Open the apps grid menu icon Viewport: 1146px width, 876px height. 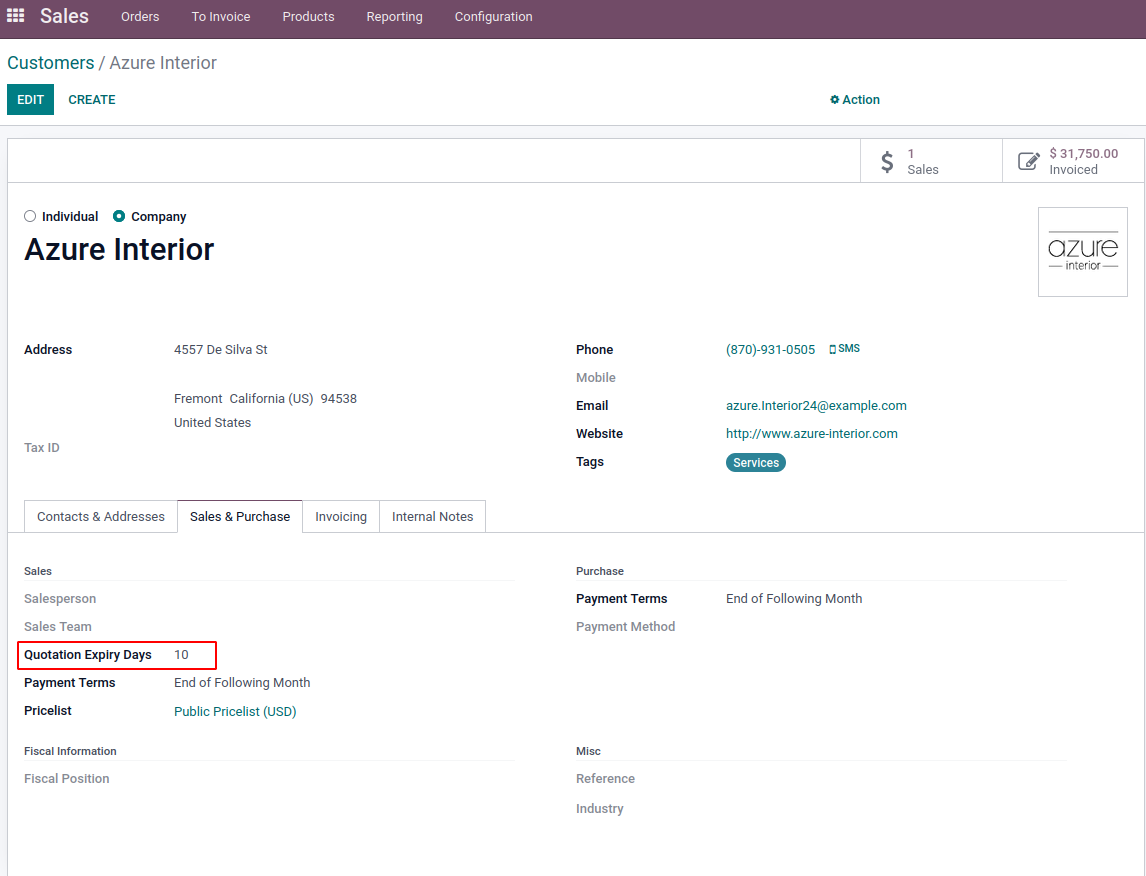[x=15, y=15]
